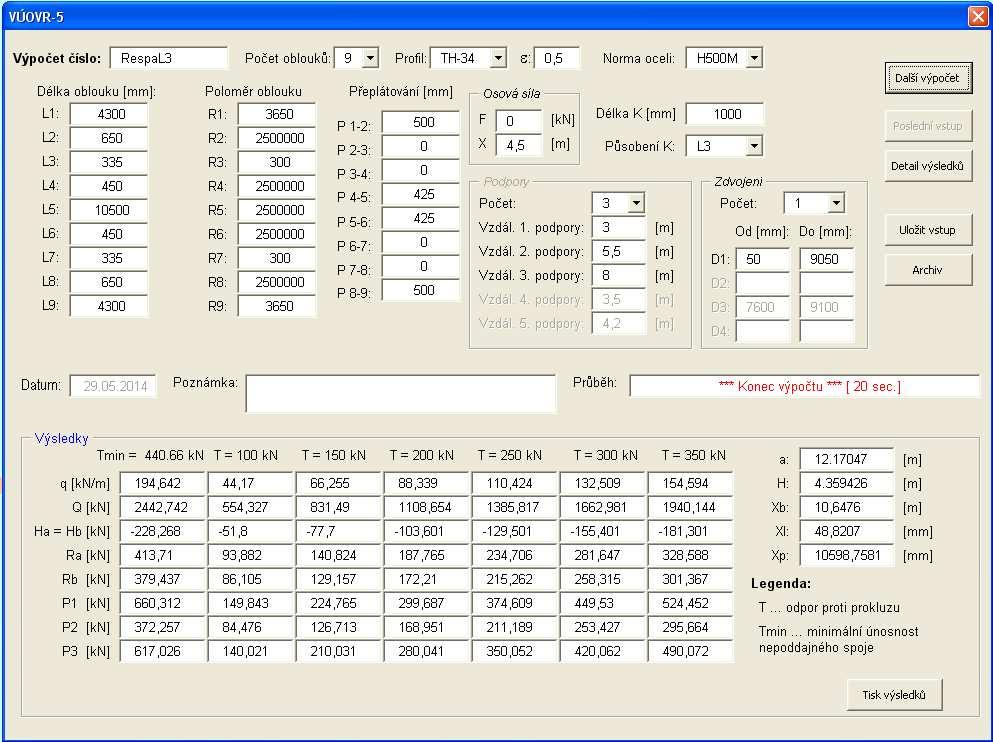Click the P2 value 211,189 cell
The image size is (993, 742).
click(514, 628)
